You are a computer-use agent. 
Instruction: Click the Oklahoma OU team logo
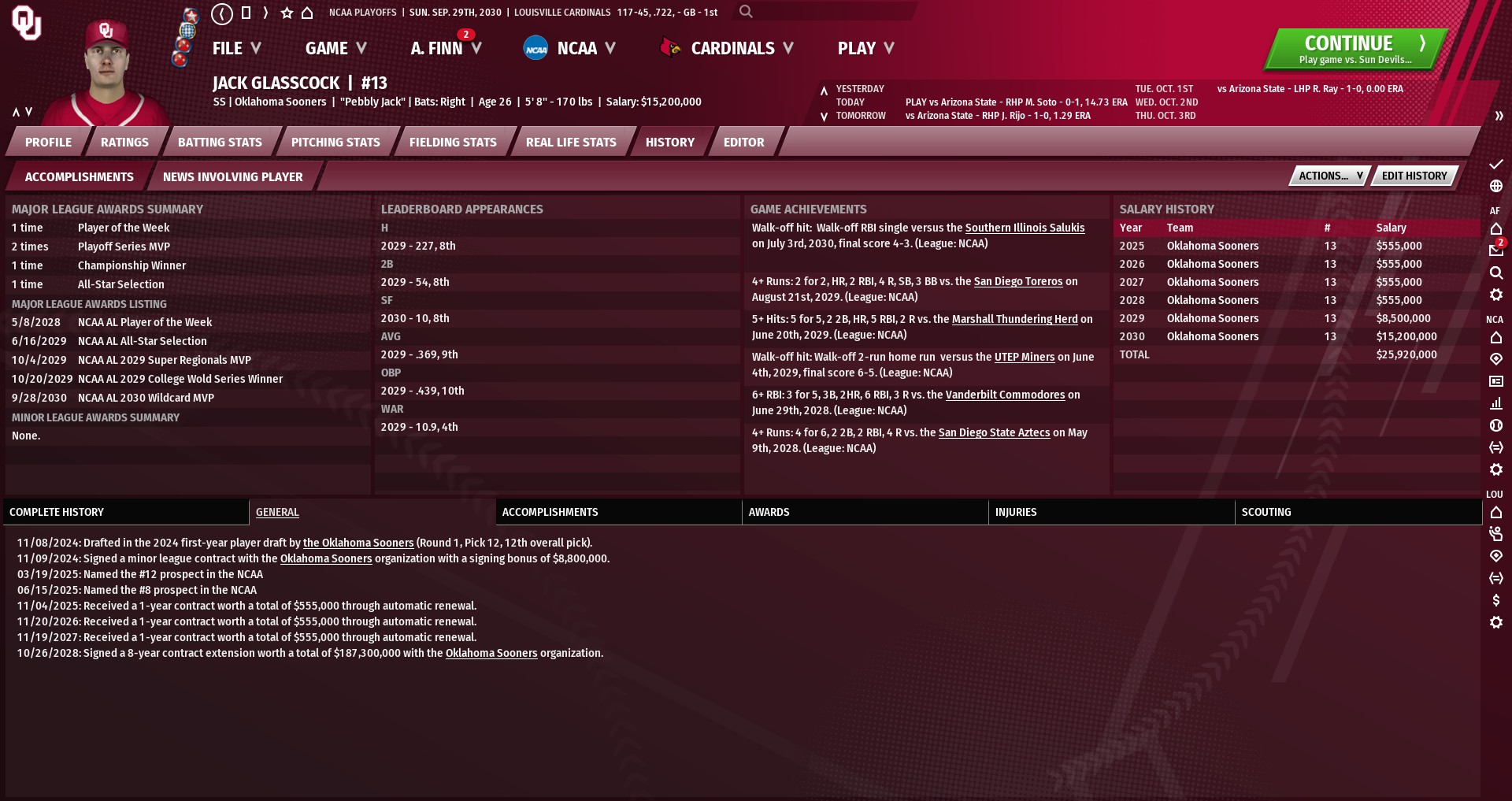pos(27,23)
